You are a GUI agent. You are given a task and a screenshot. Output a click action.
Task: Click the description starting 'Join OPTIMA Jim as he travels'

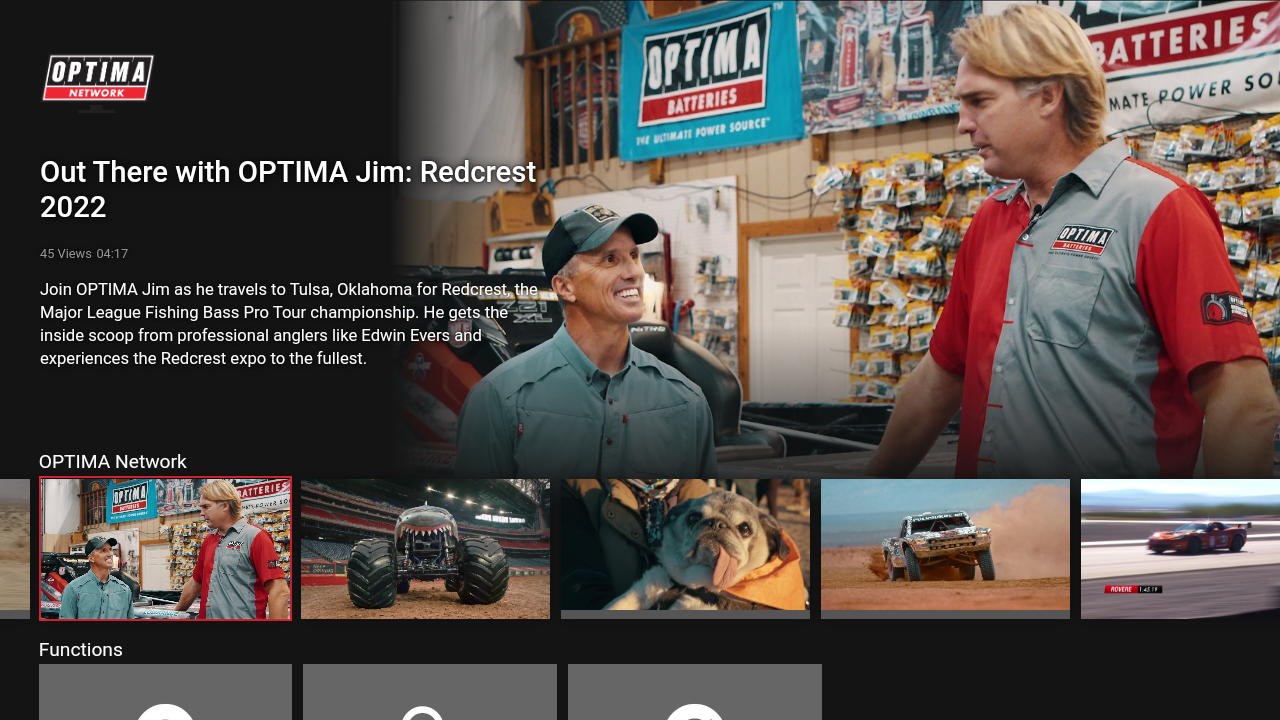point(289,323)
